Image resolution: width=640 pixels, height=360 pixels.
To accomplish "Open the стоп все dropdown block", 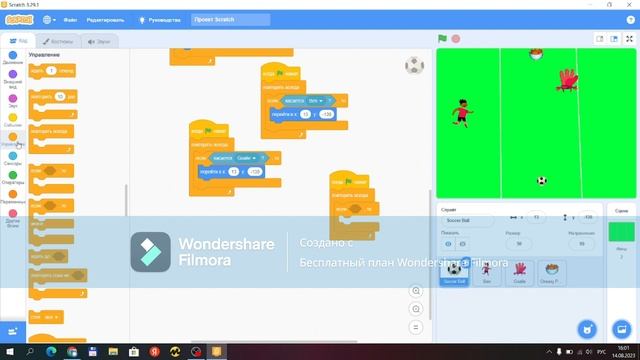I will tap(51, 317).
